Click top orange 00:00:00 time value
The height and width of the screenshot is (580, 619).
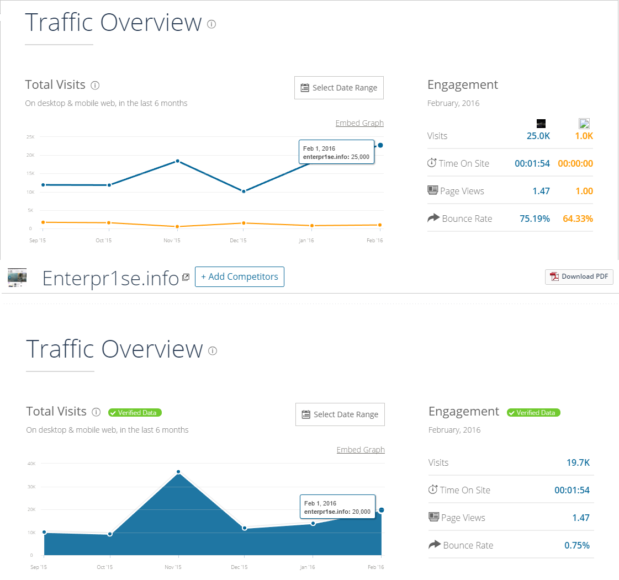coord(575,163)
